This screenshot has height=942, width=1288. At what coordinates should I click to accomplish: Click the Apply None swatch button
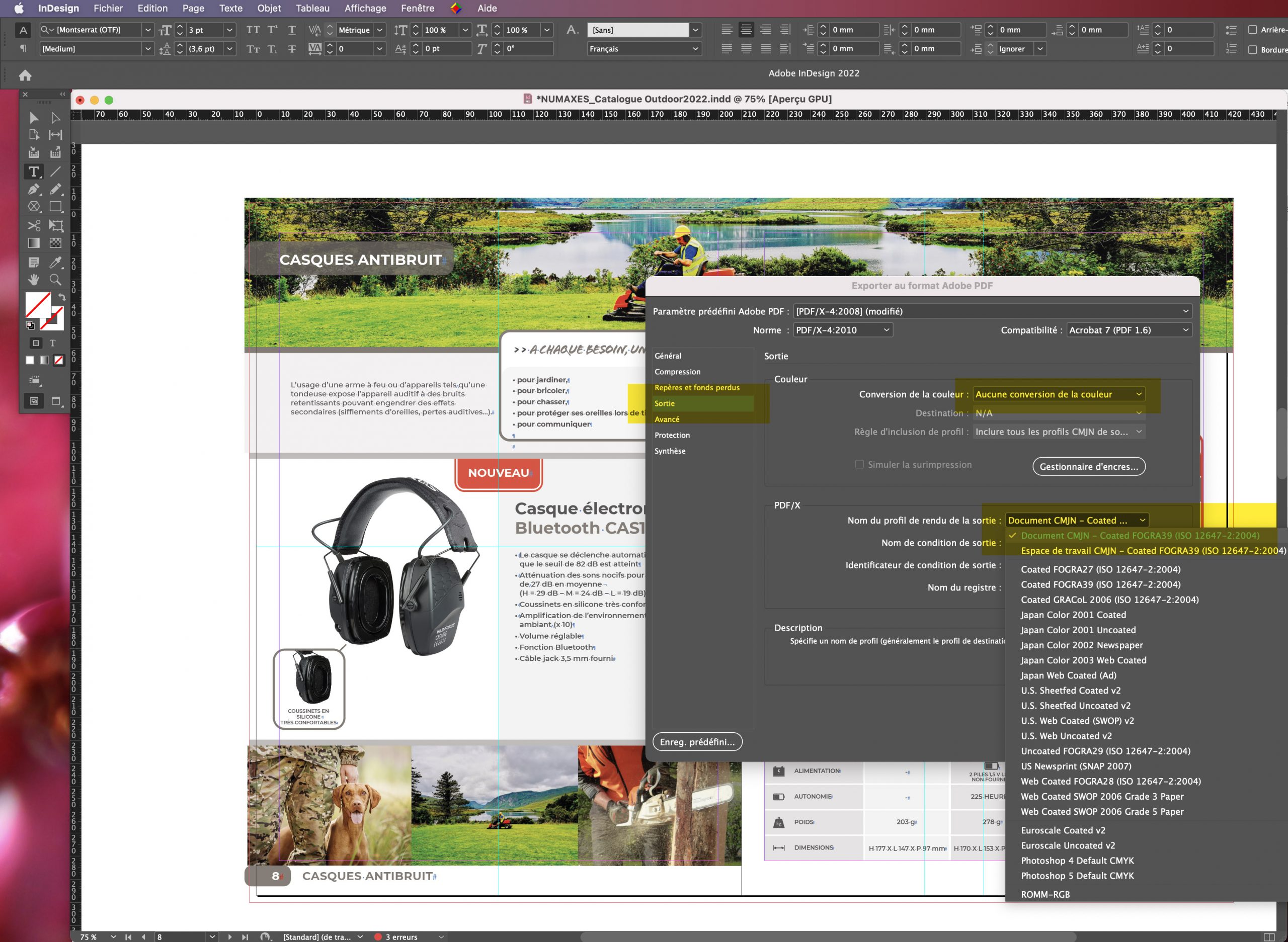59,361
